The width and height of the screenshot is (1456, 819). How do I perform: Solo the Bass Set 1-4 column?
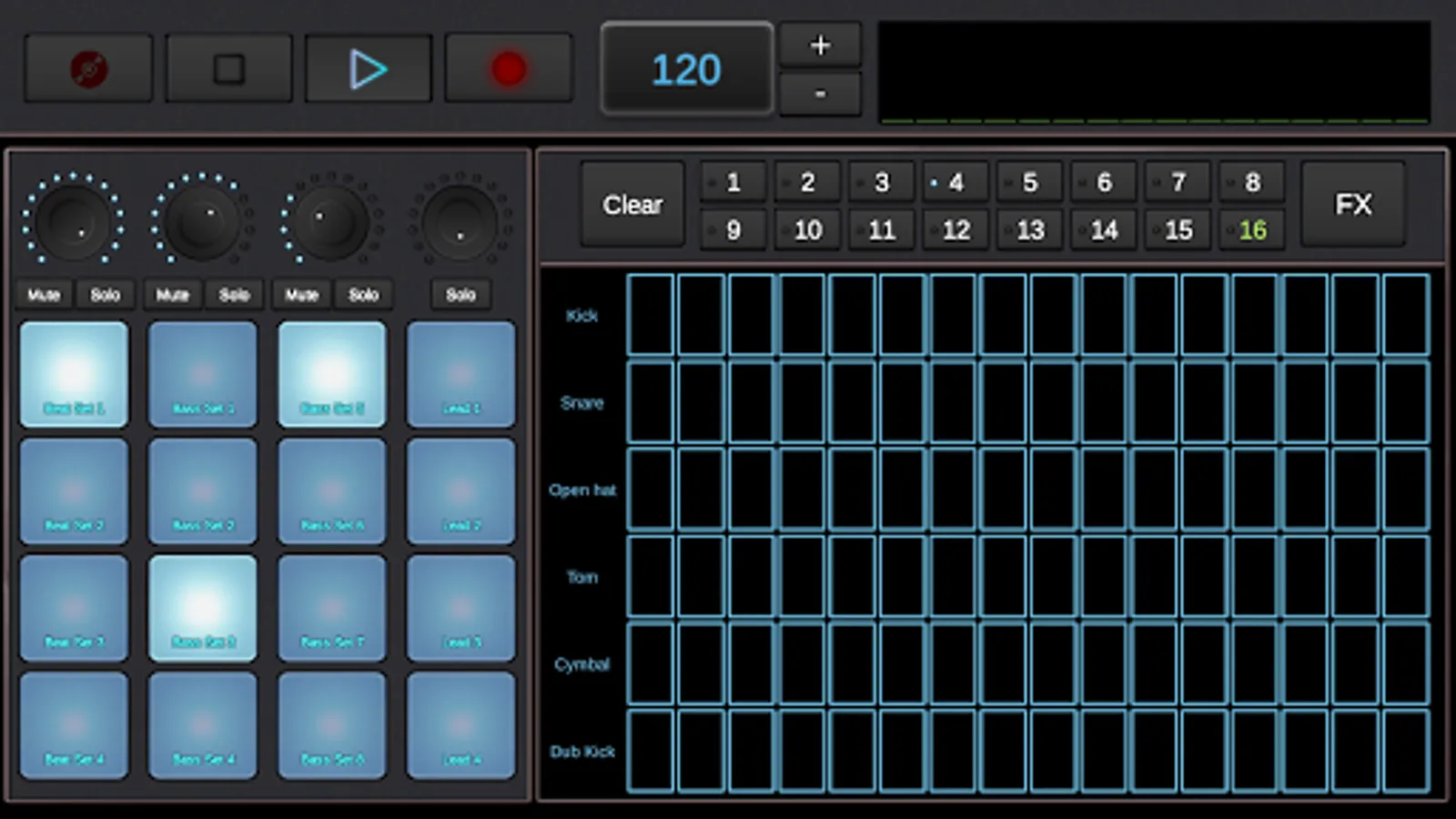point(234,294)
